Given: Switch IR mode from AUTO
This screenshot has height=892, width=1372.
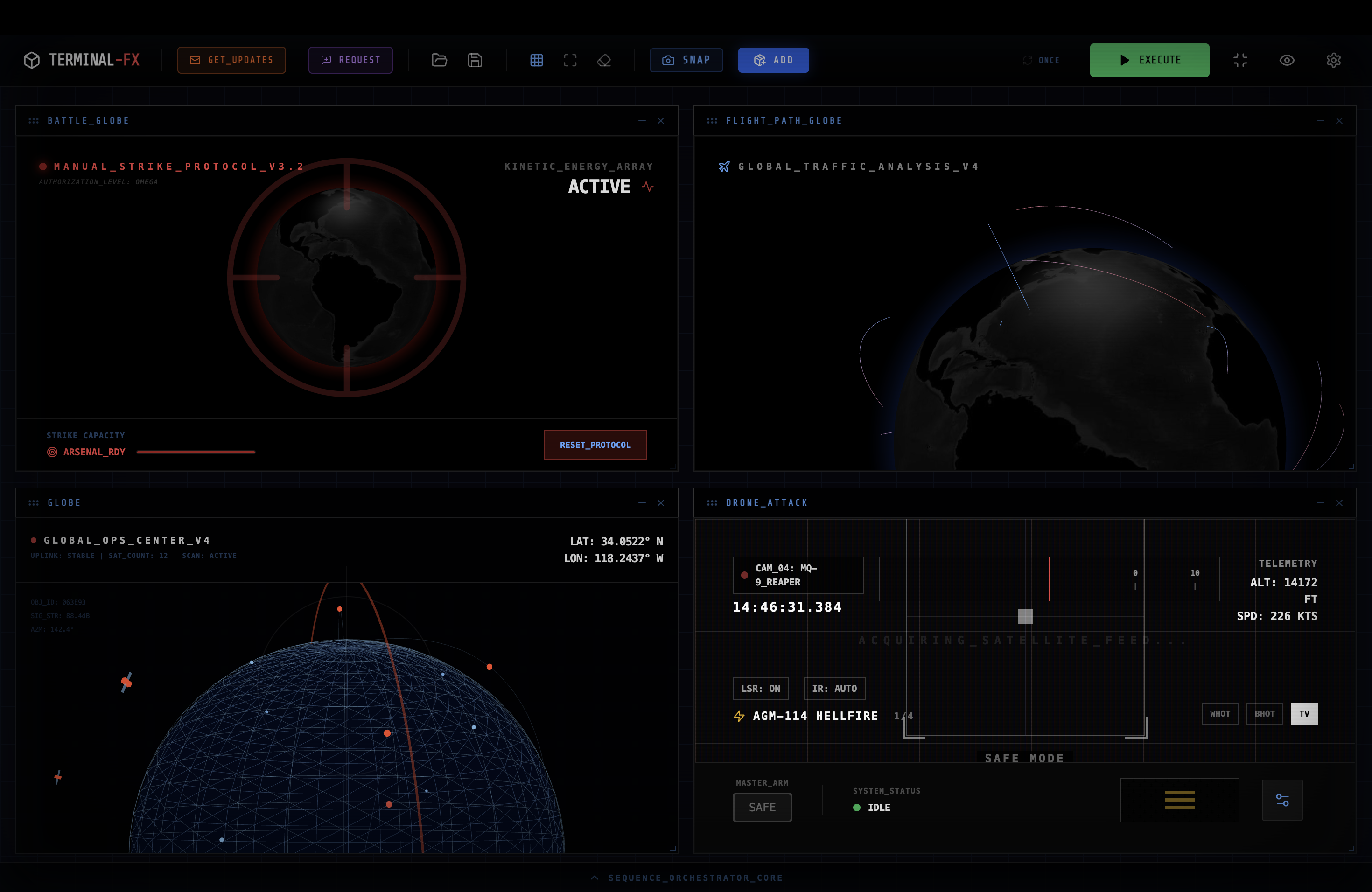Looking at the screenshot, I should pos(833,688).
